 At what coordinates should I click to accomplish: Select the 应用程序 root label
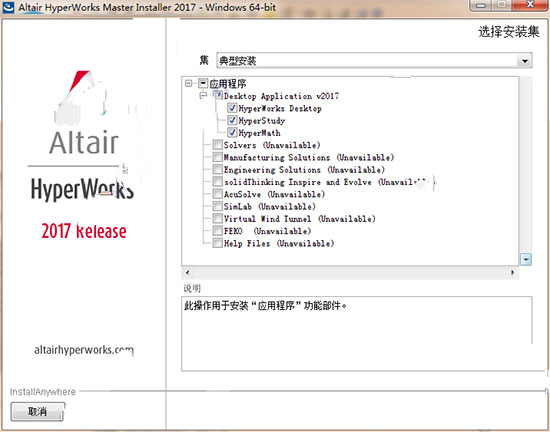[x=228, y=84]
